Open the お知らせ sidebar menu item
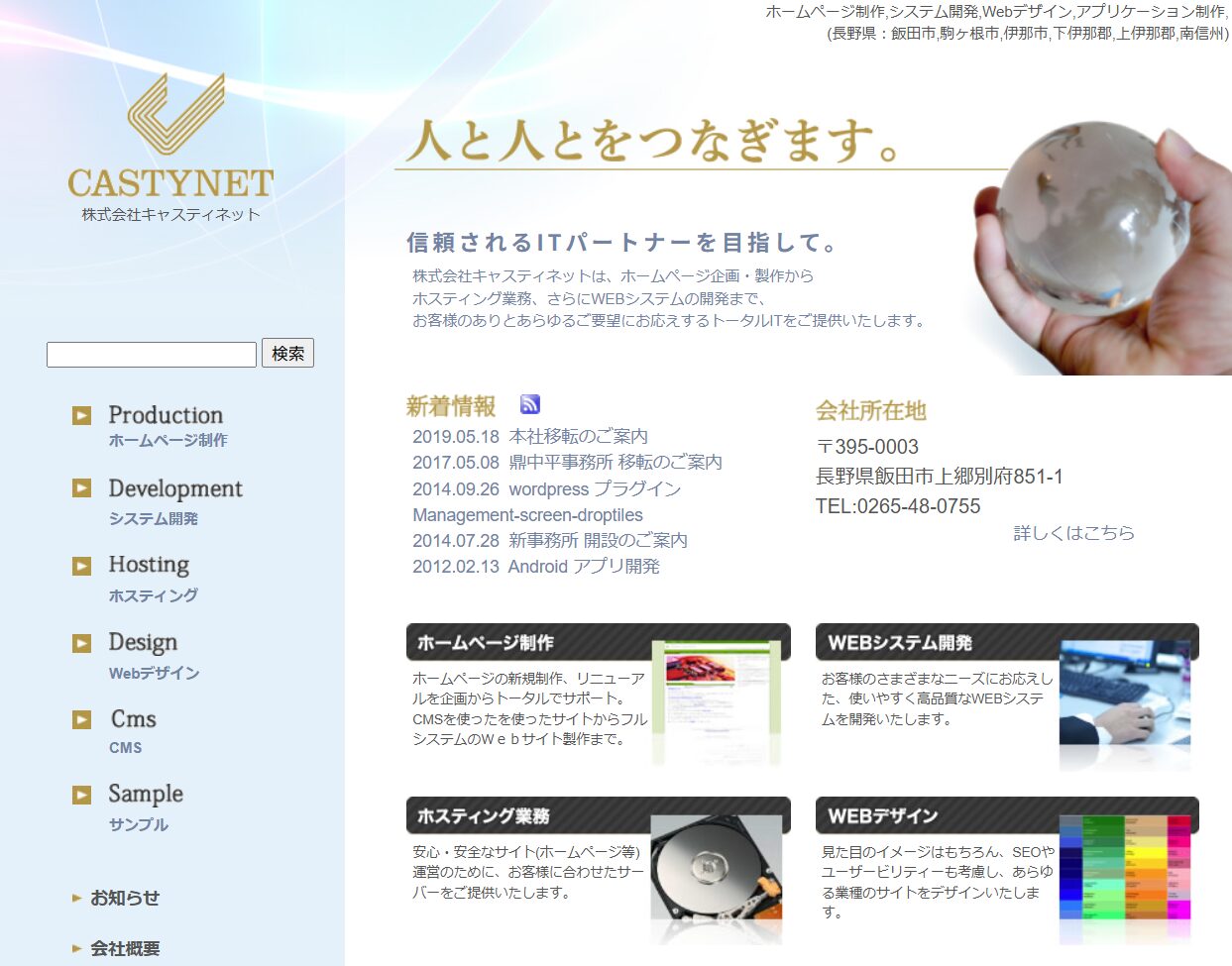Viewport: 1232px width, 966px height. 124,898
